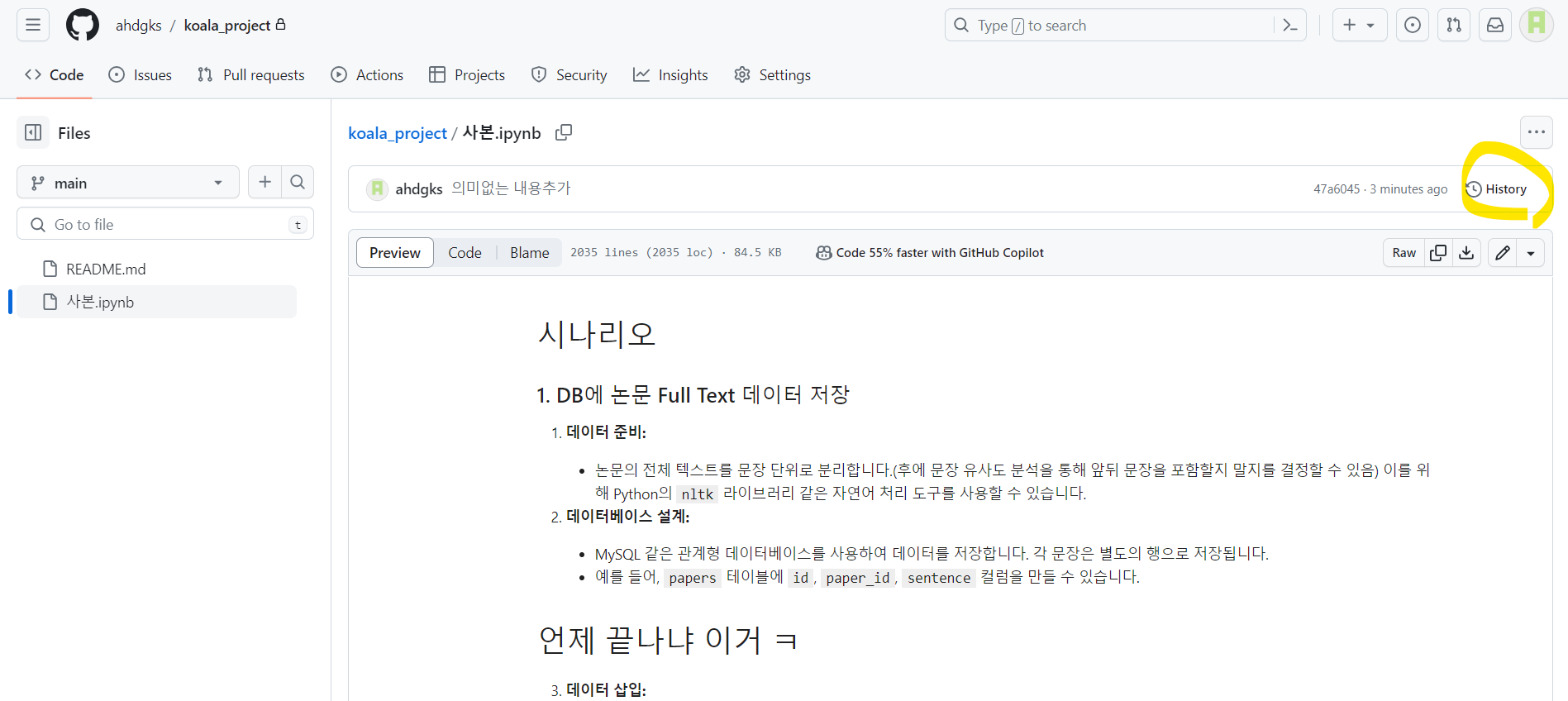Open repository Settings tab
Viewport: 1568px width, 701px height.
(773, 75)
